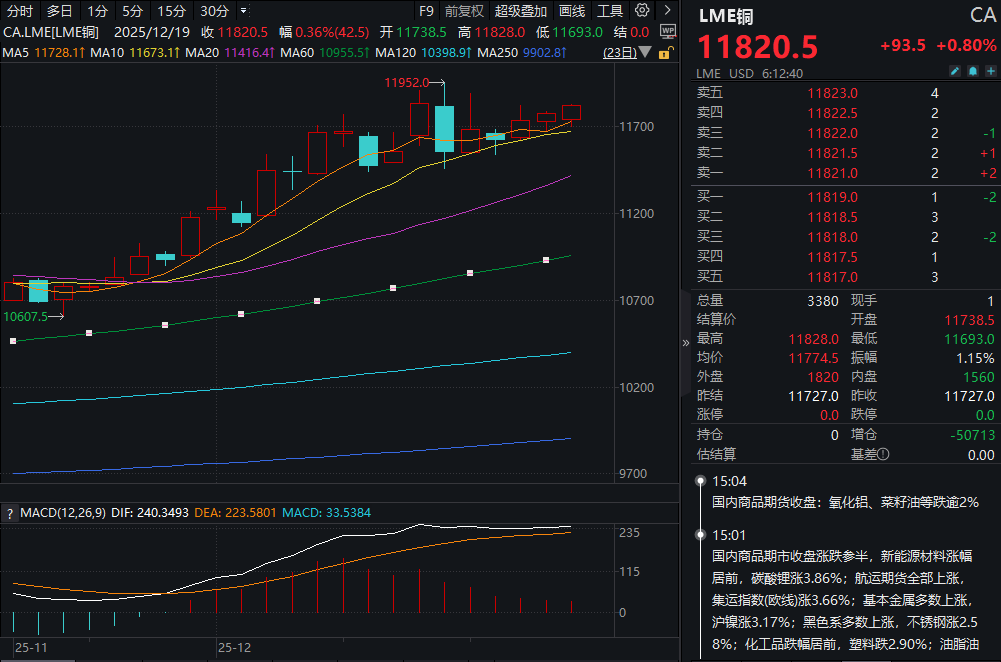The image size is (1001, 662).
Task: Open the 15:04 news headline about 氧化铝
Action: [845, 502]
